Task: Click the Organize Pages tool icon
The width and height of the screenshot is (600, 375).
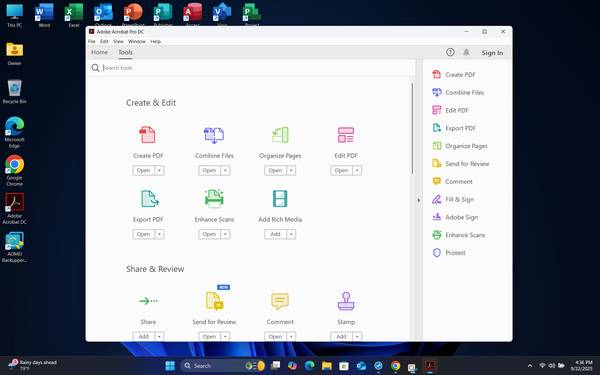Action: [x=280, y=135]
